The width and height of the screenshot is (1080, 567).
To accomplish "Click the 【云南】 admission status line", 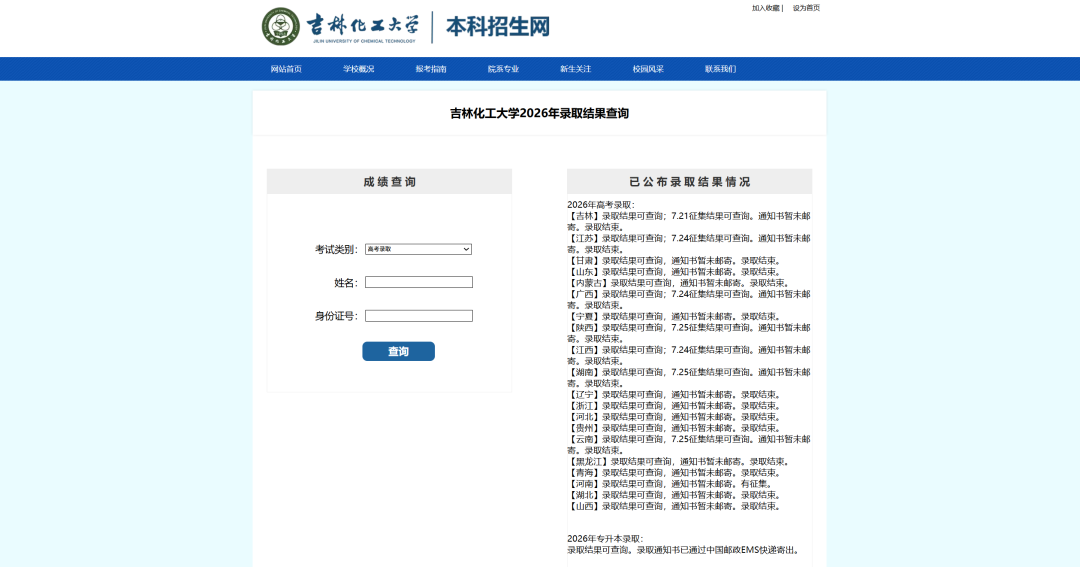I will pos(689,444).
